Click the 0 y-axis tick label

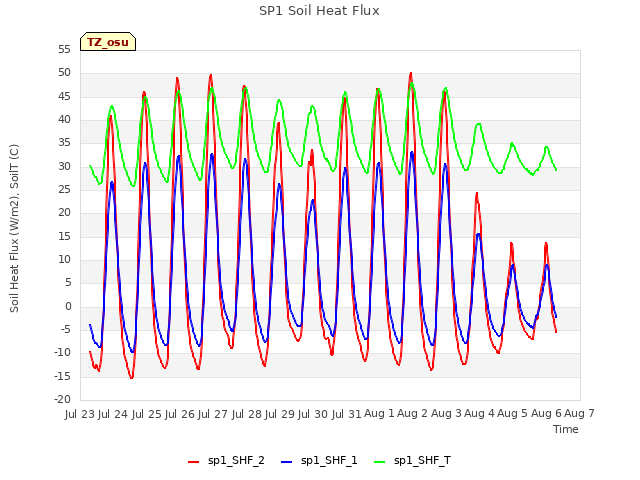tap(68, 306)
